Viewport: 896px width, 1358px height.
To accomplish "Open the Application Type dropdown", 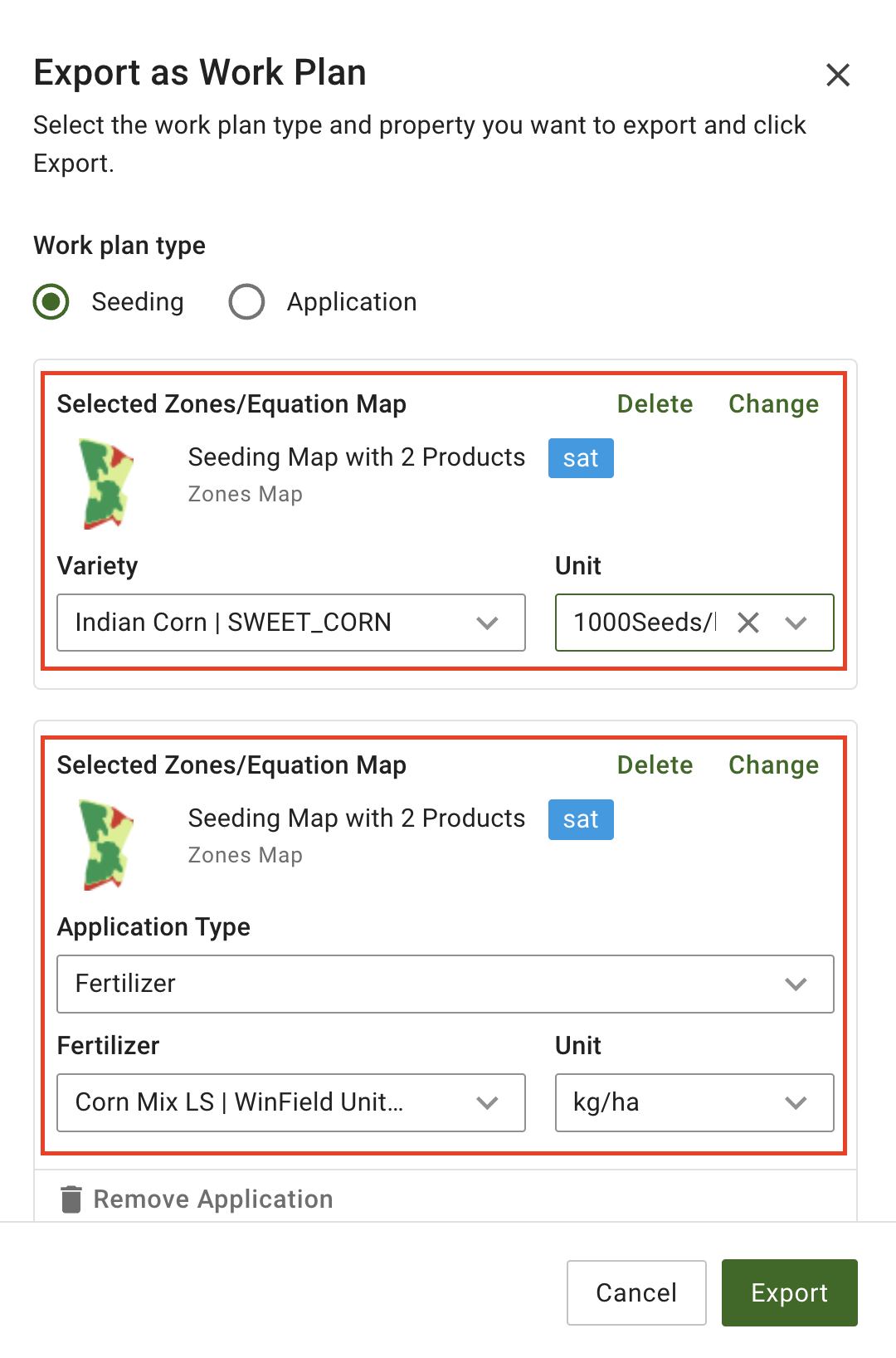I will click(x=445, y=984).
